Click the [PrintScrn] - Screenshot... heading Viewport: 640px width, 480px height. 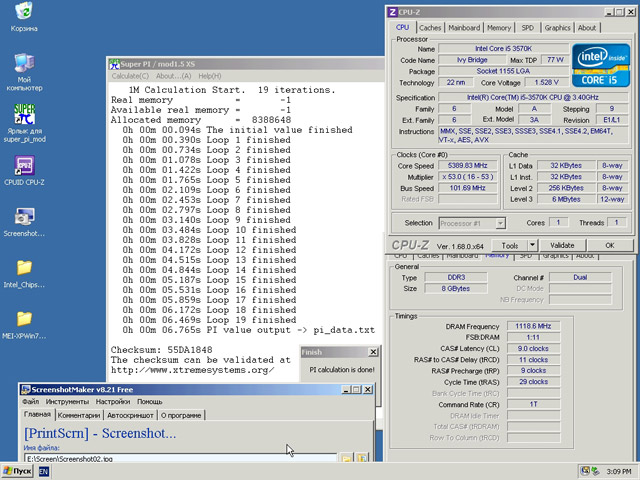pyautogui.click(x=100, y=433)
